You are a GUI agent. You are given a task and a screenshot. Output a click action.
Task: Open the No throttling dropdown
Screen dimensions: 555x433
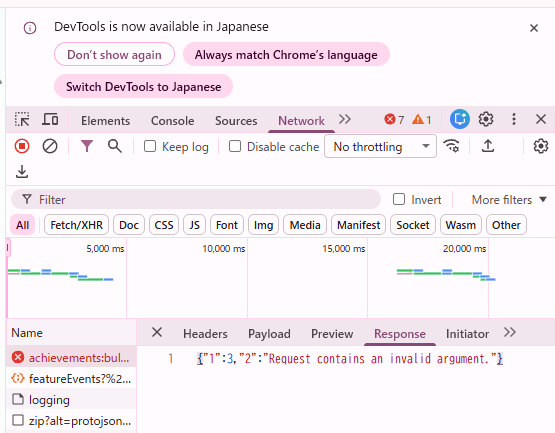[x=380, y=146]
